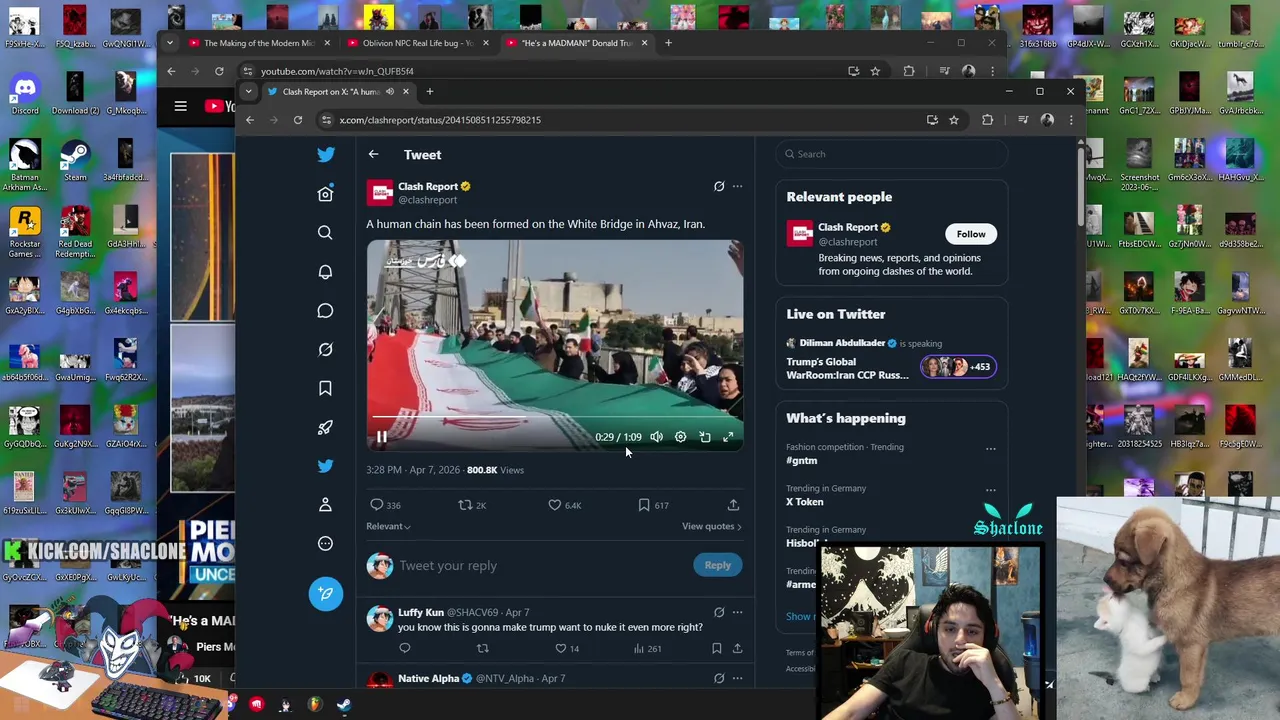
Task: Click the Twitter bird logo at top
Action: click(x=326, y=155)
